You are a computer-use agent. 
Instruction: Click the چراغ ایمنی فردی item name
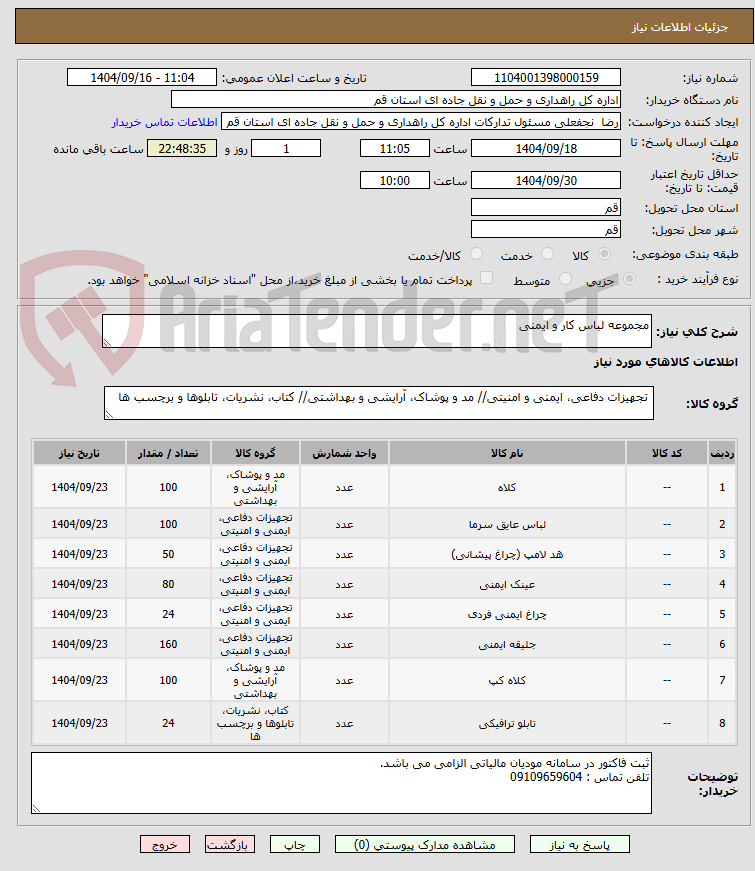pyautogui.click(x=507, y=614)
